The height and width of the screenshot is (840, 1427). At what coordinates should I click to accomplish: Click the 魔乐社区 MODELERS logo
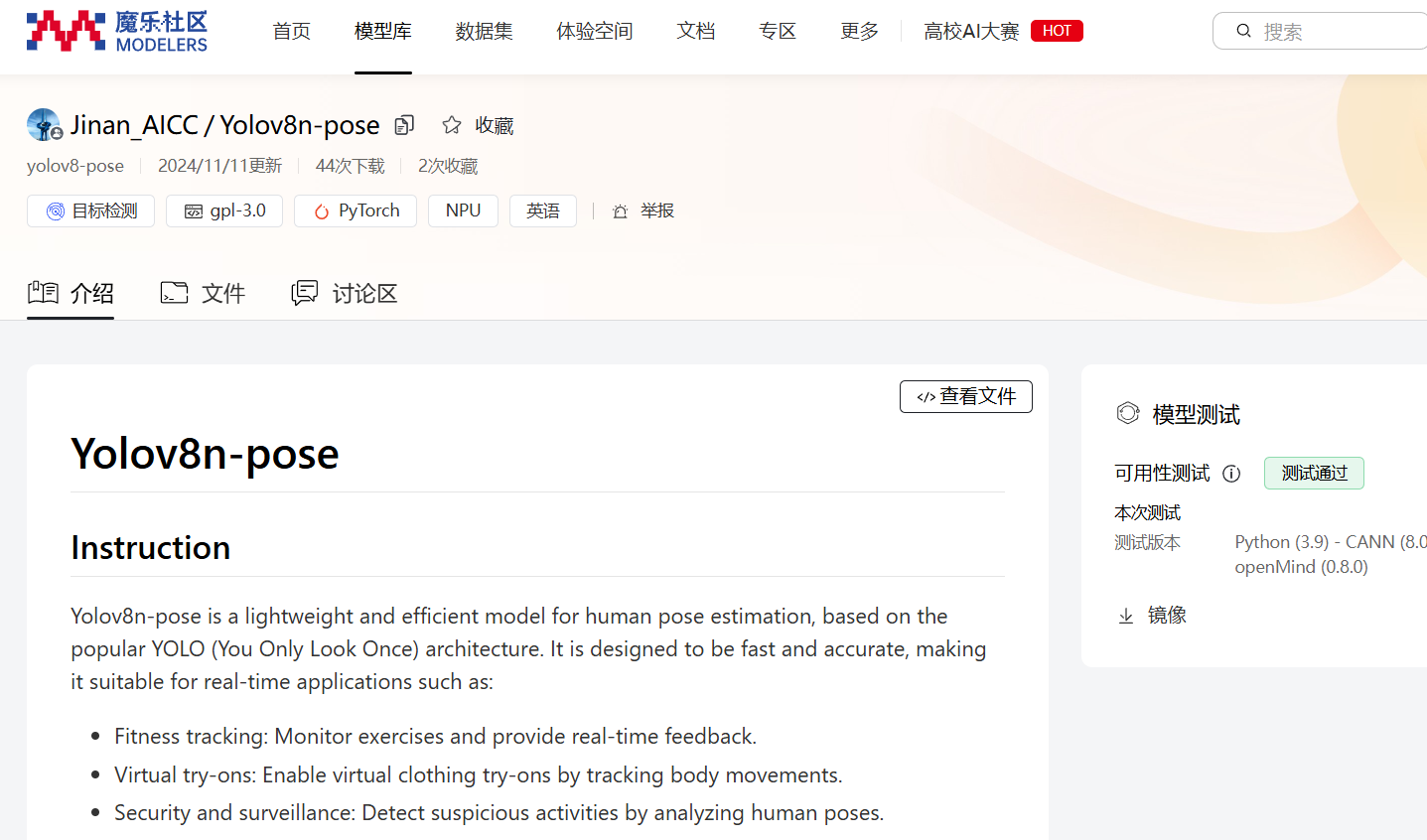pos(115,31)
